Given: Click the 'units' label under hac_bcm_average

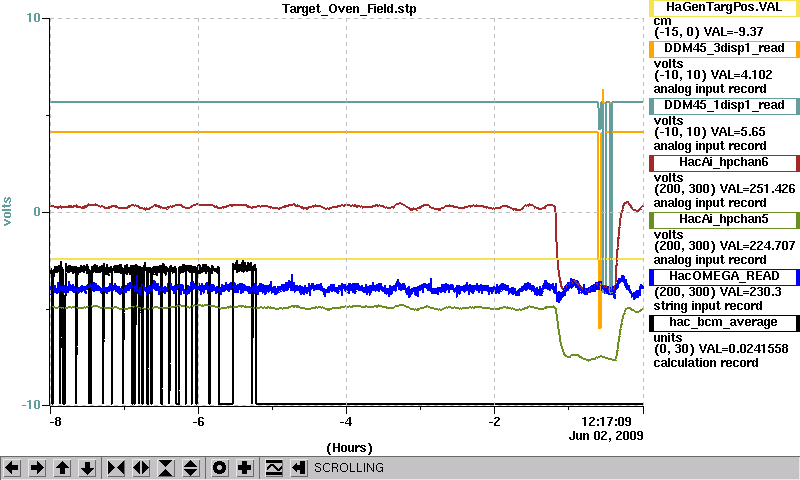Looking at the screenshot, I should [668, 338].
